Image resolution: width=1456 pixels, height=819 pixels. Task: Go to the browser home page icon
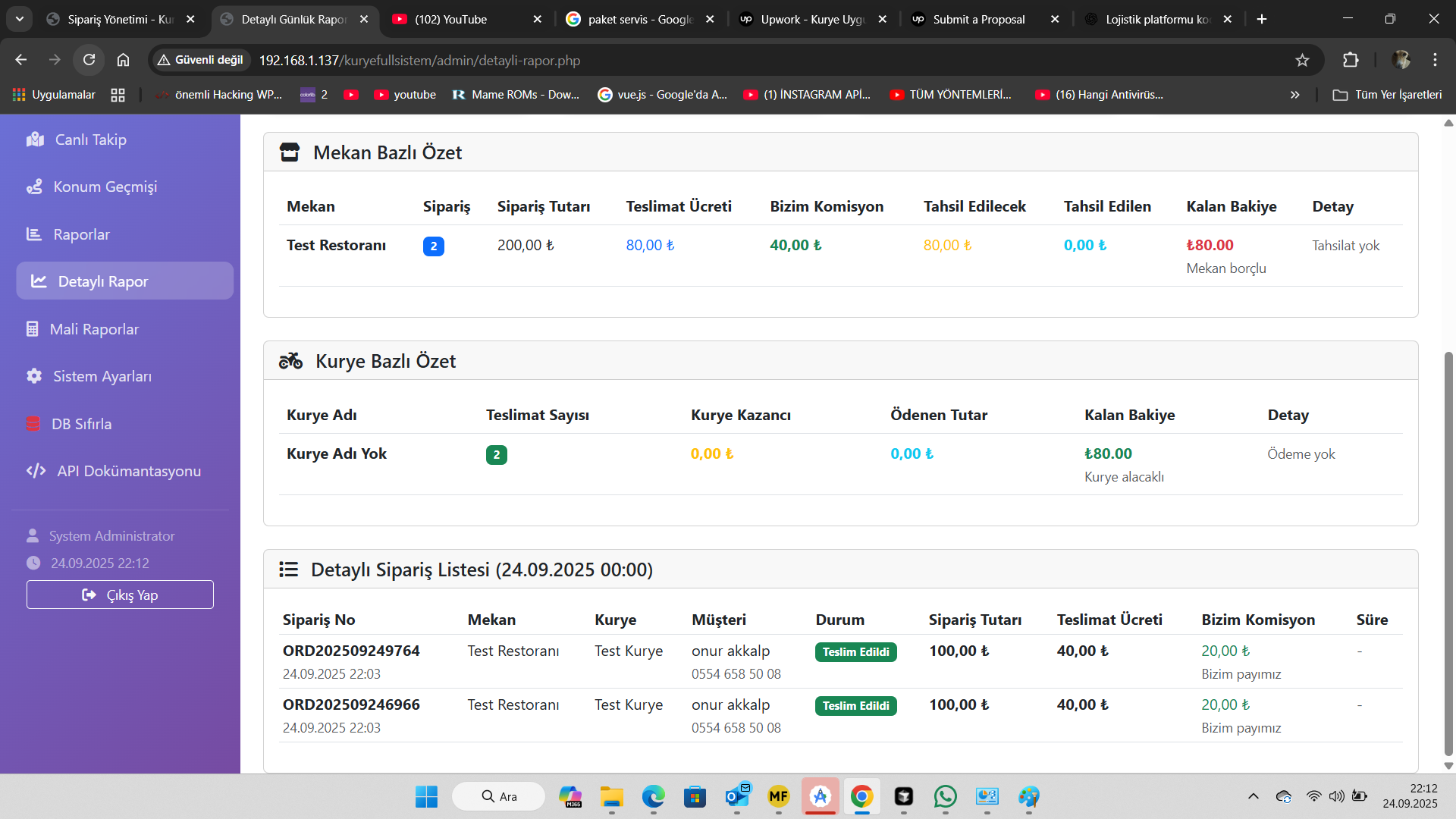(123, 60)
